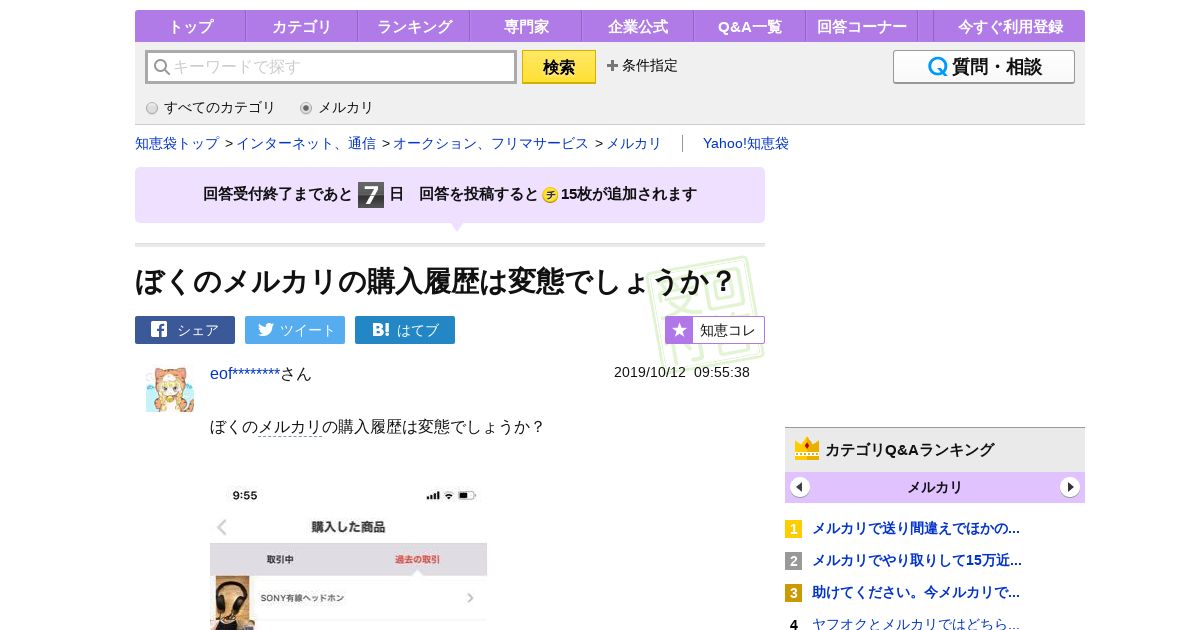Open the ランキング navigation tab
The width and height of the screenshot is (1200, 630).
point(414,27)
